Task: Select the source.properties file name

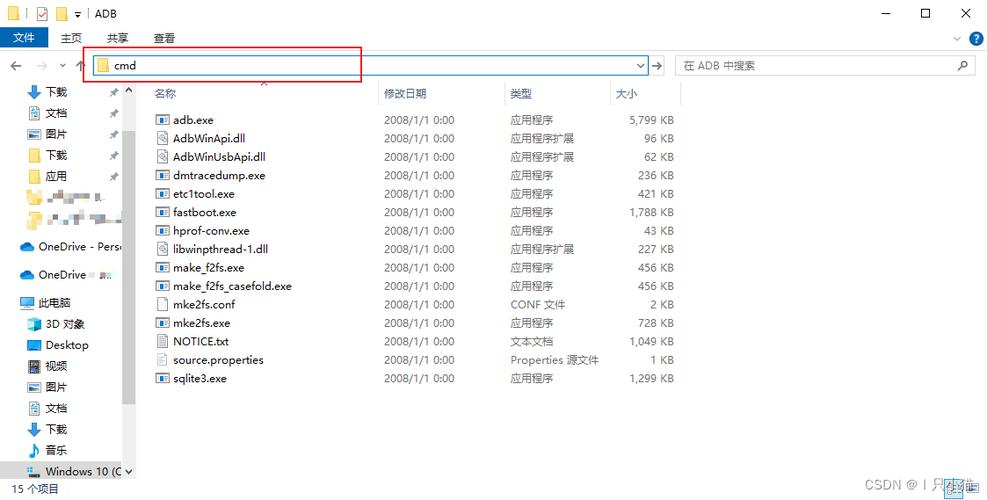Action: tap(218, 360)
